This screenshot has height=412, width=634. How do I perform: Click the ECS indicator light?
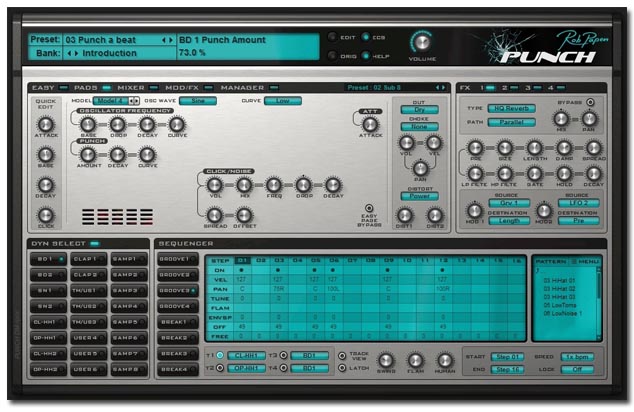coord(365,37)
